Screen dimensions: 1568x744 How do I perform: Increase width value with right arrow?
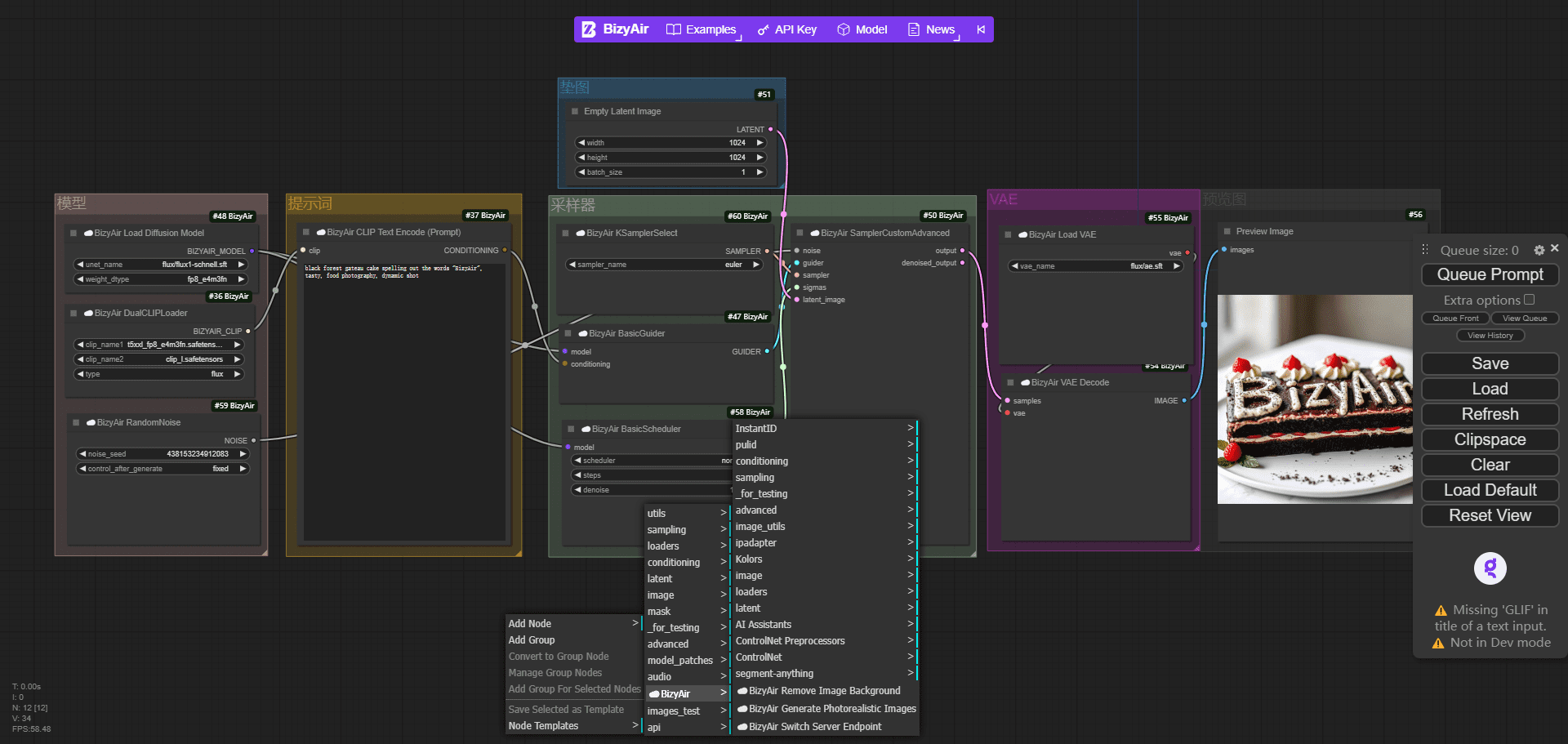point(759,143)
